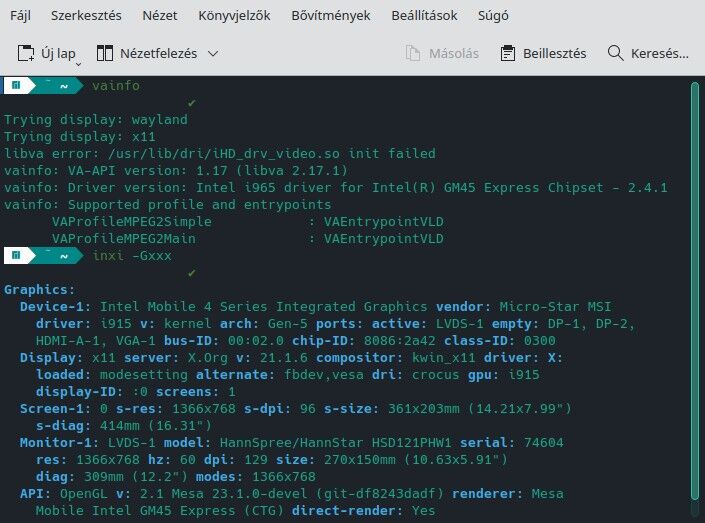The height and width of the screenshot is (523, 705).
Task: Click 'Supported profile and entrypoints' line
Action: [168, 205]
